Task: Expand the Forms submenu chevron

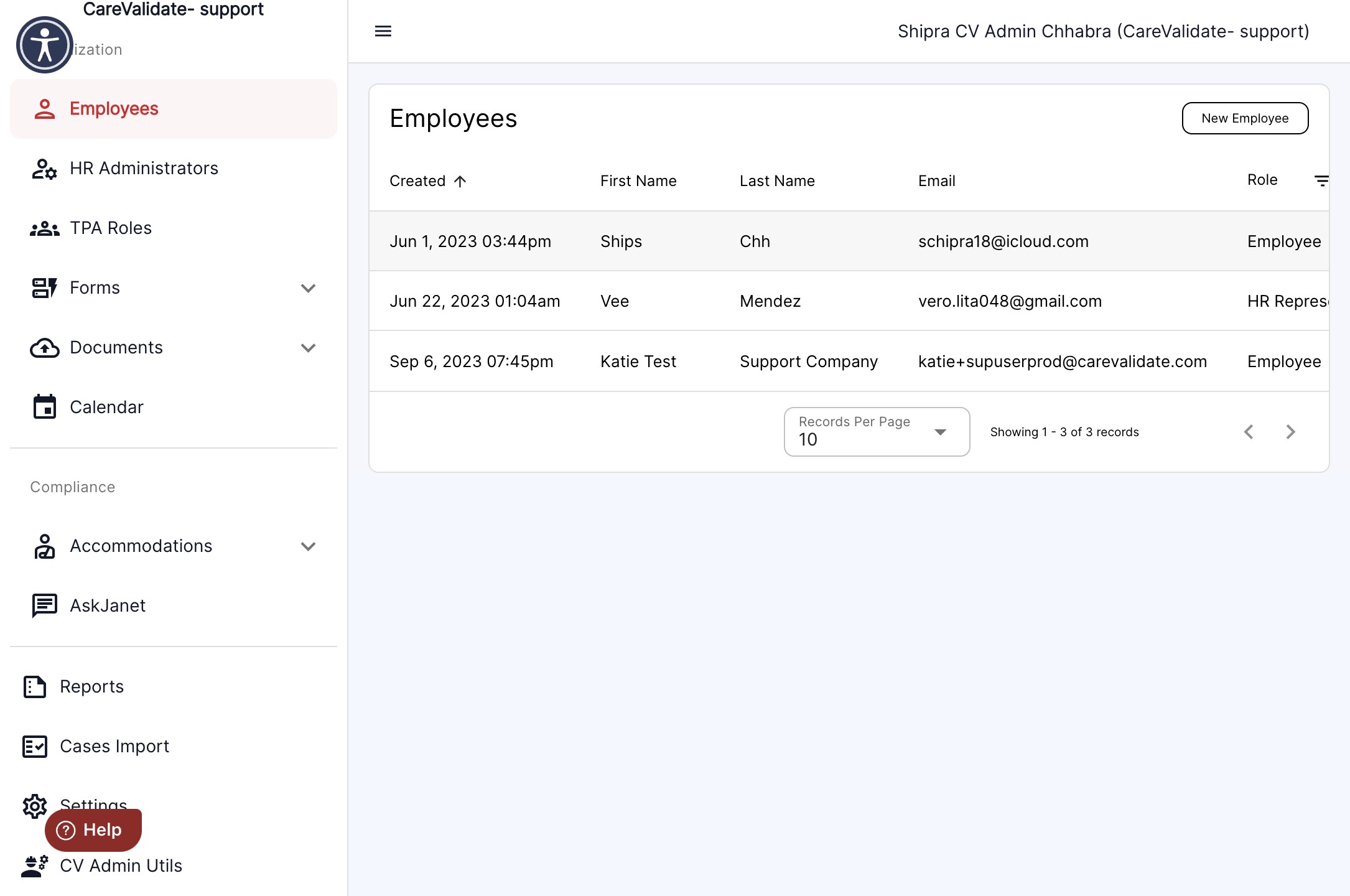Action: (309, 288)
